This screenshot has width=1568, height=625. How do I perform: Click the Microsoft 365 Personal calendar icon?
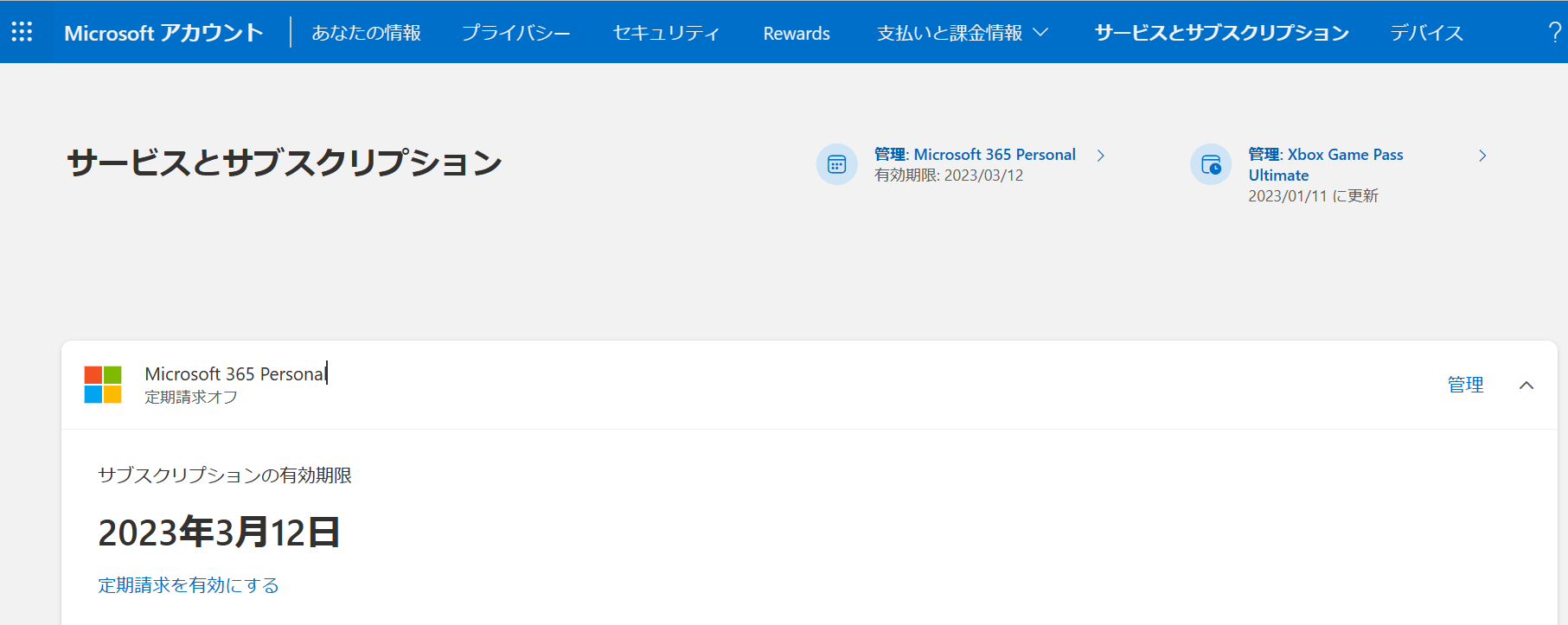tap(836, 164)
